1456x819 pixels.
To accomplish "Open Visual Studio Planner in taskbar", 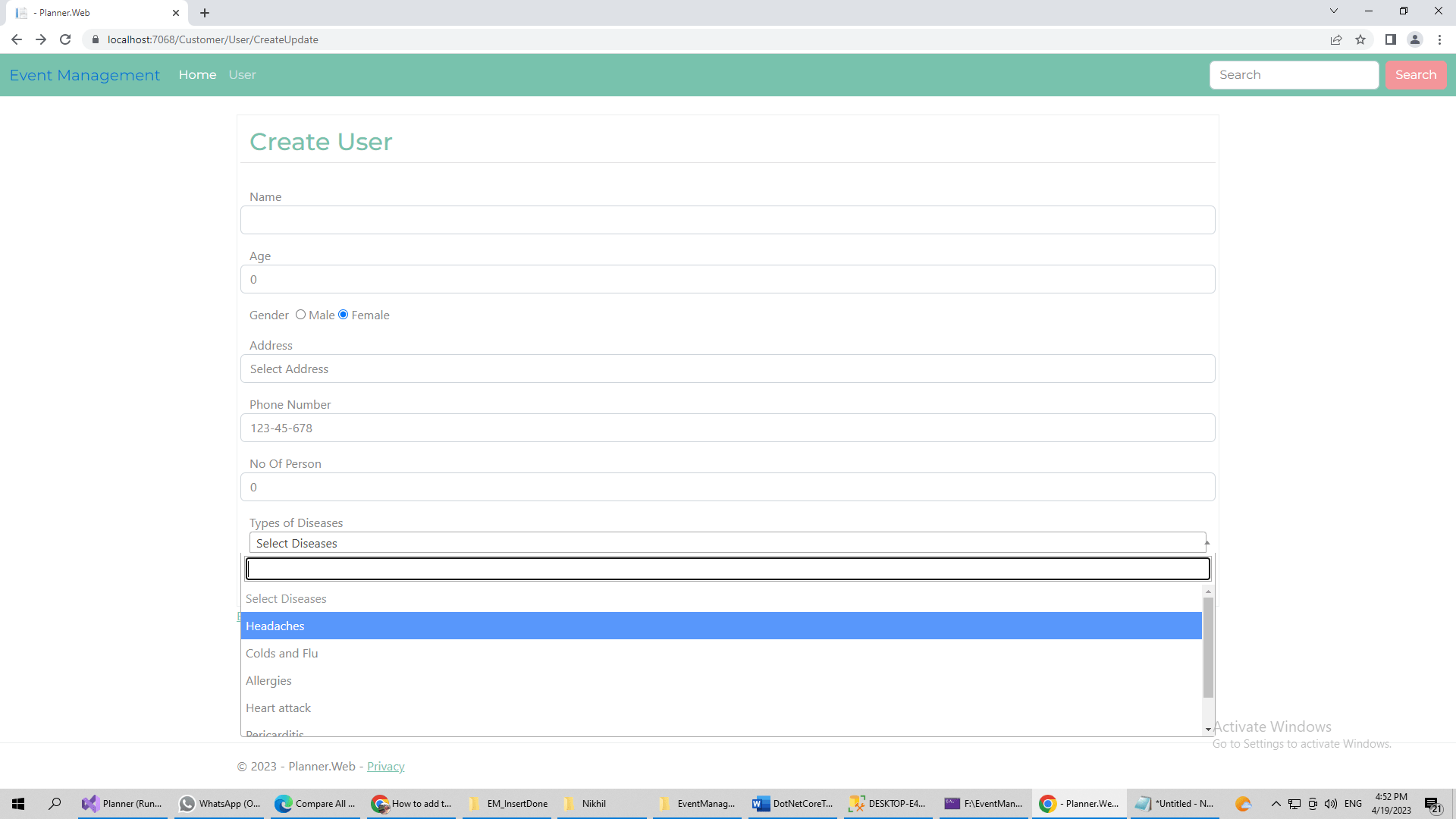I will [123, 803].
